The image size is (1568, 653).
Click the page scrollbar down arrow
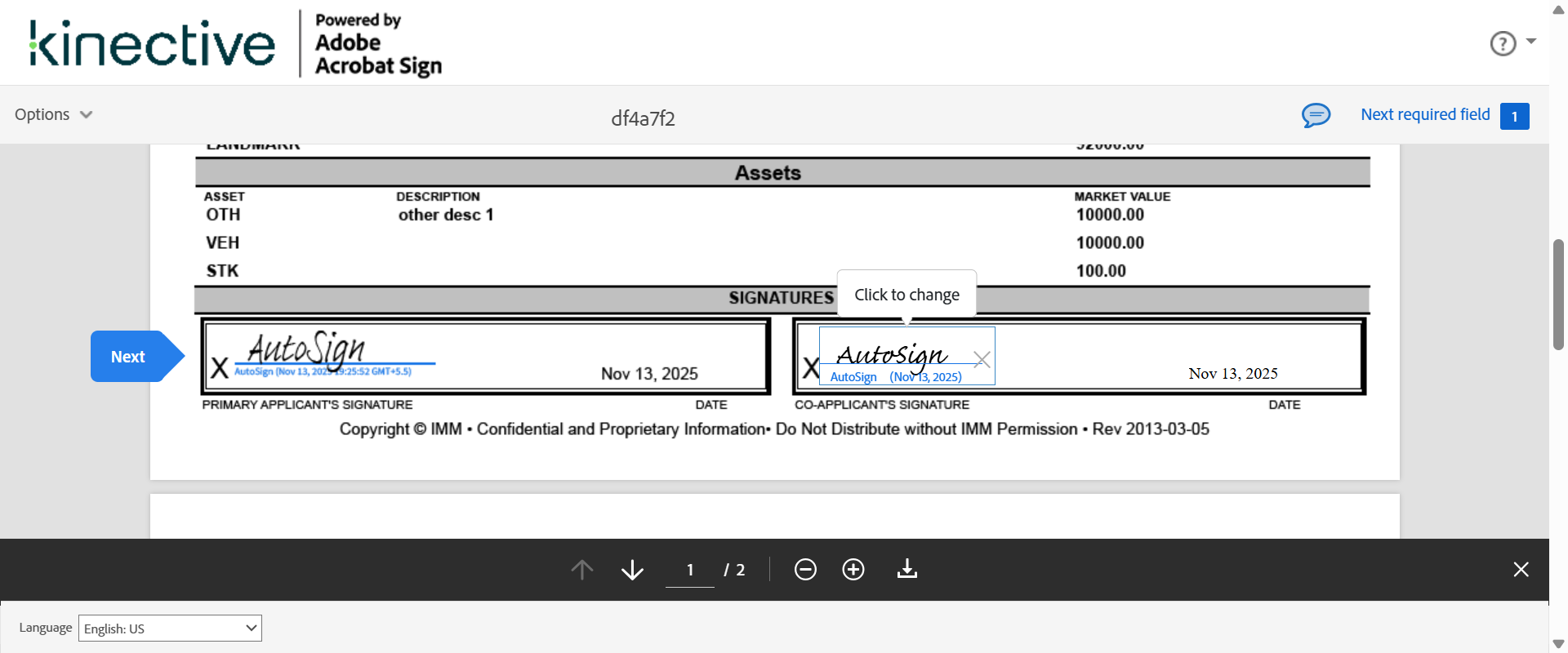1558,644
